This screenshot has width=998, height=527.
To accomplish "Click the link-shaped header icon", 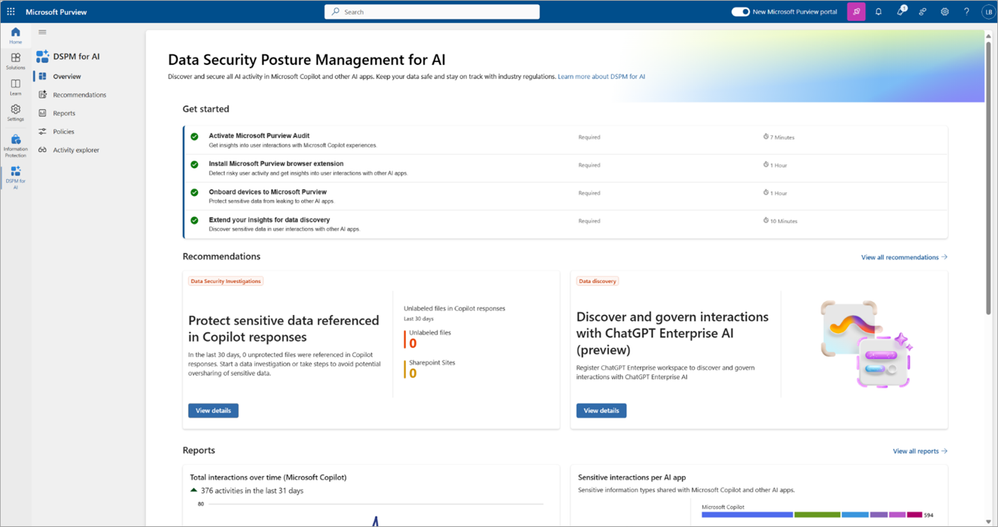I will click(922, 11).
